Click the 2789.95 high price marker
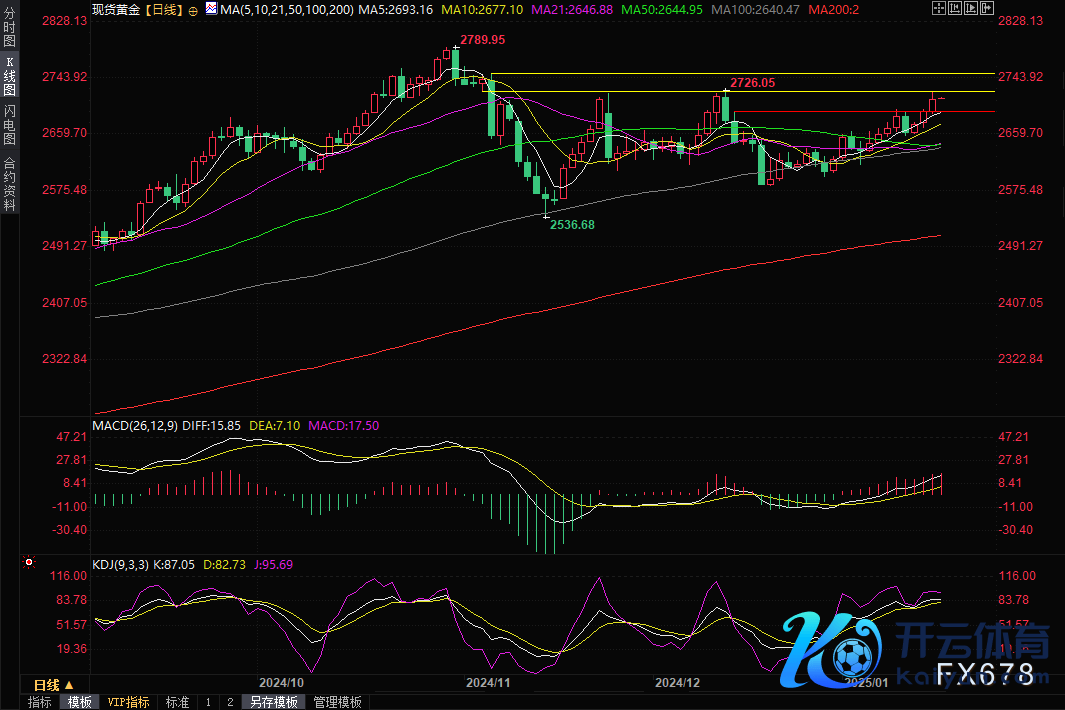The width and height of the screenshot is (1065, 710). point(481,40)
